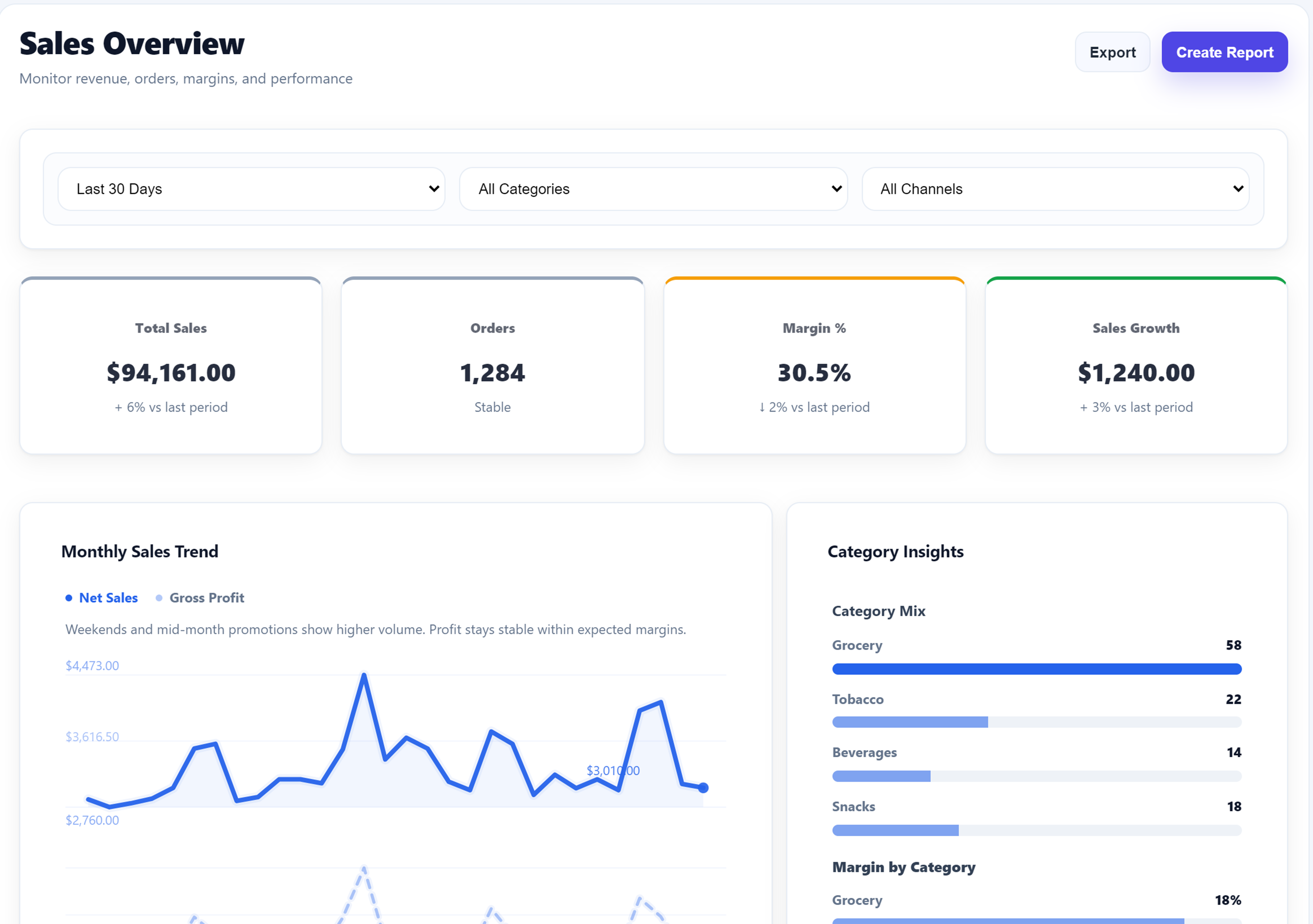The image size is (1313, 924).
Task: Click the Create Report button
Action: pyautogui.click(x=1224, y=52)
